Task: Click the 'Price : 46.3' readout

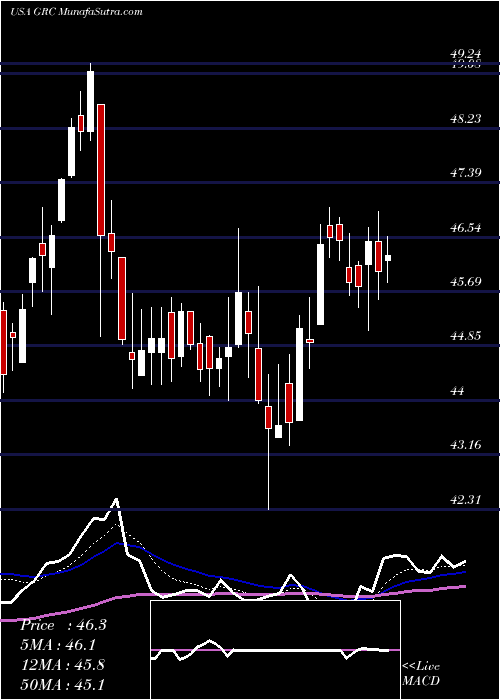Action: coord(63,625)
